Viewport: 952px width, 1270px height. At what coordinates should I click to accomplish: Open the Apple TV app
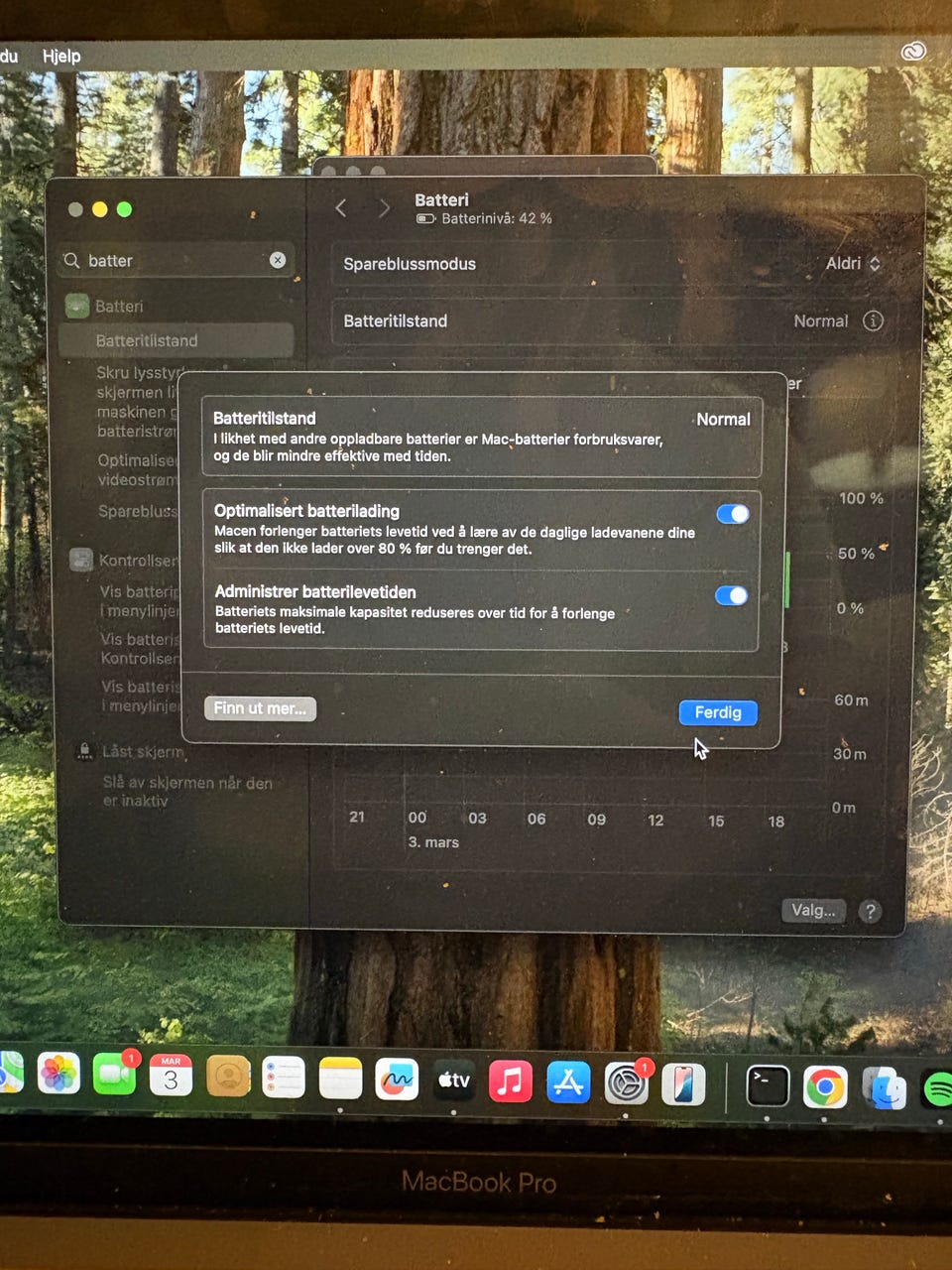click(x=453, y=1080)
